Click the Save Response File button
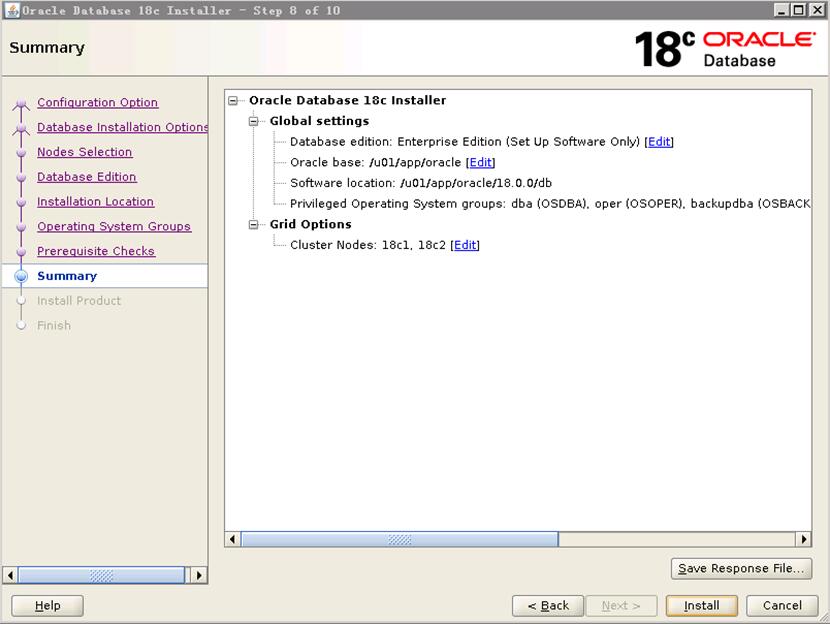830x624 pixels. point(741,568)
